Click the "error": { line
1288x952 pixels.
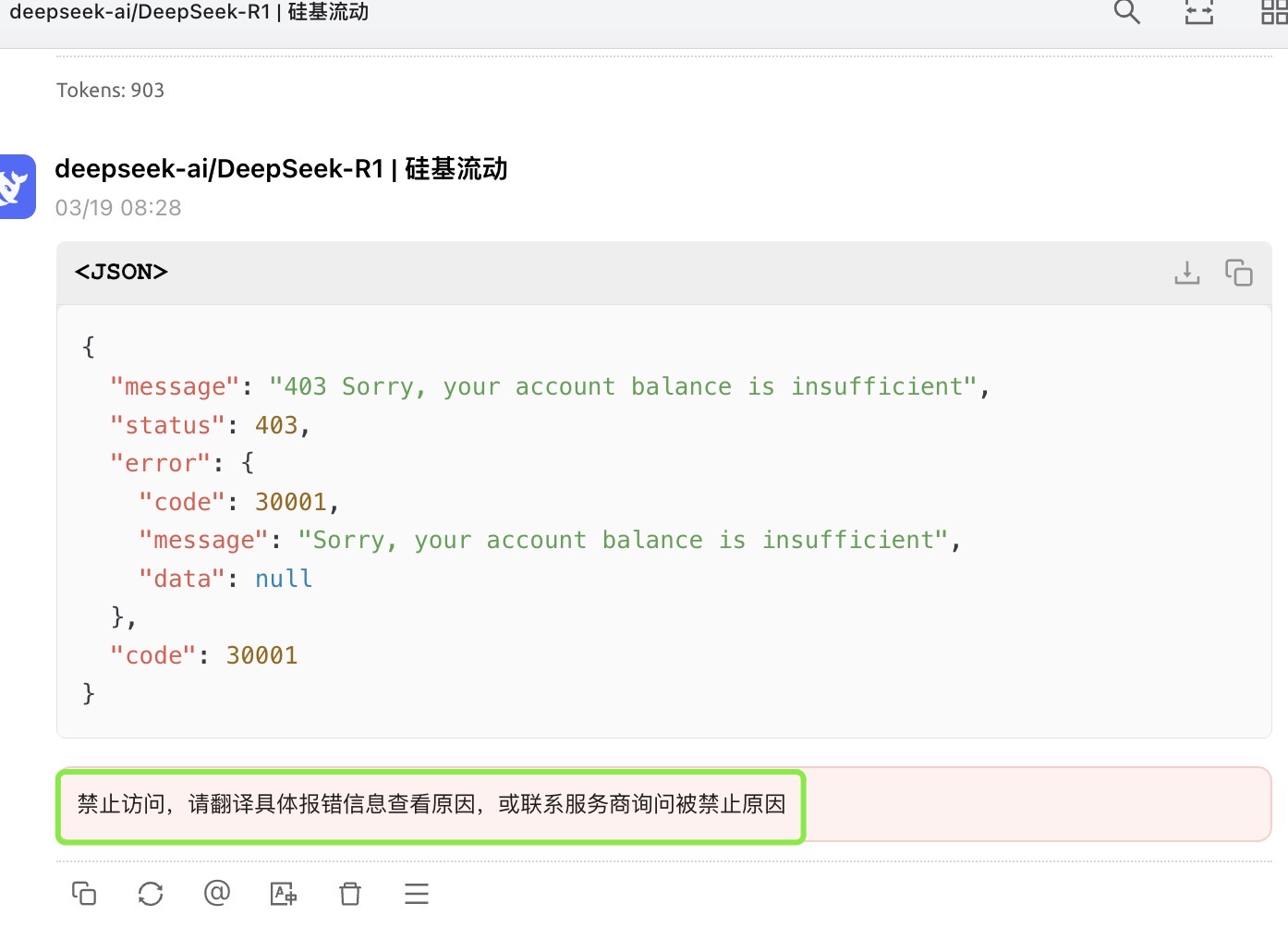[182, 463]
